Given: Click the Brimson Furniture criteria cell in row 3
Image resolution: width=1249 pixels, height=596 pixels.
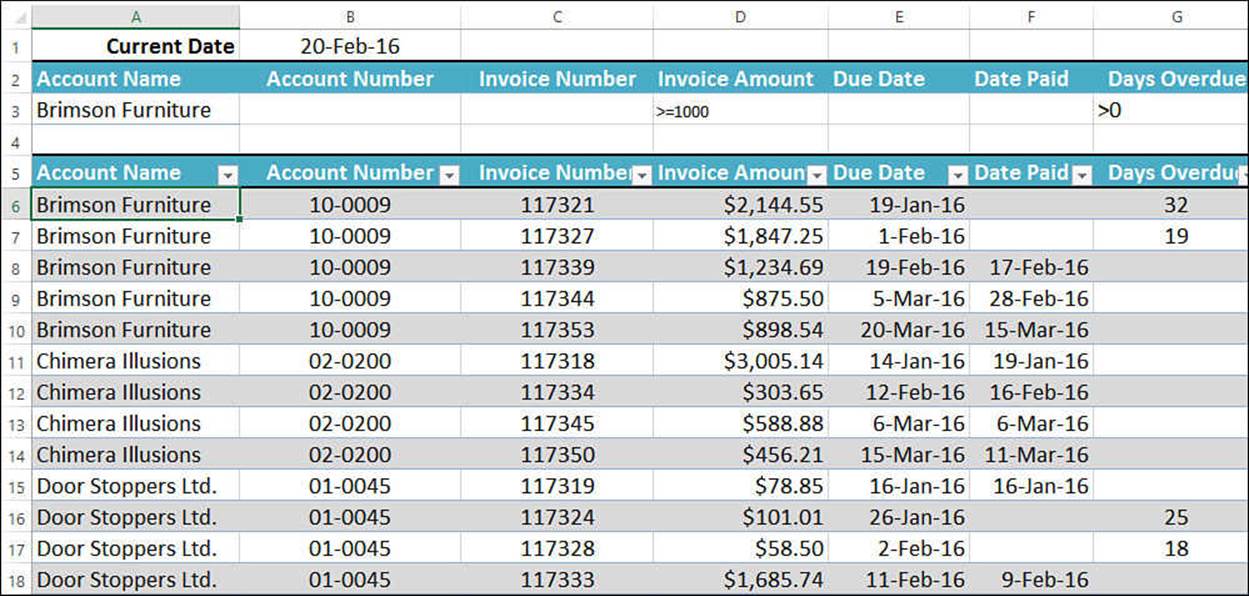Looking at the screenshot, I should click(x=135, y=111).
